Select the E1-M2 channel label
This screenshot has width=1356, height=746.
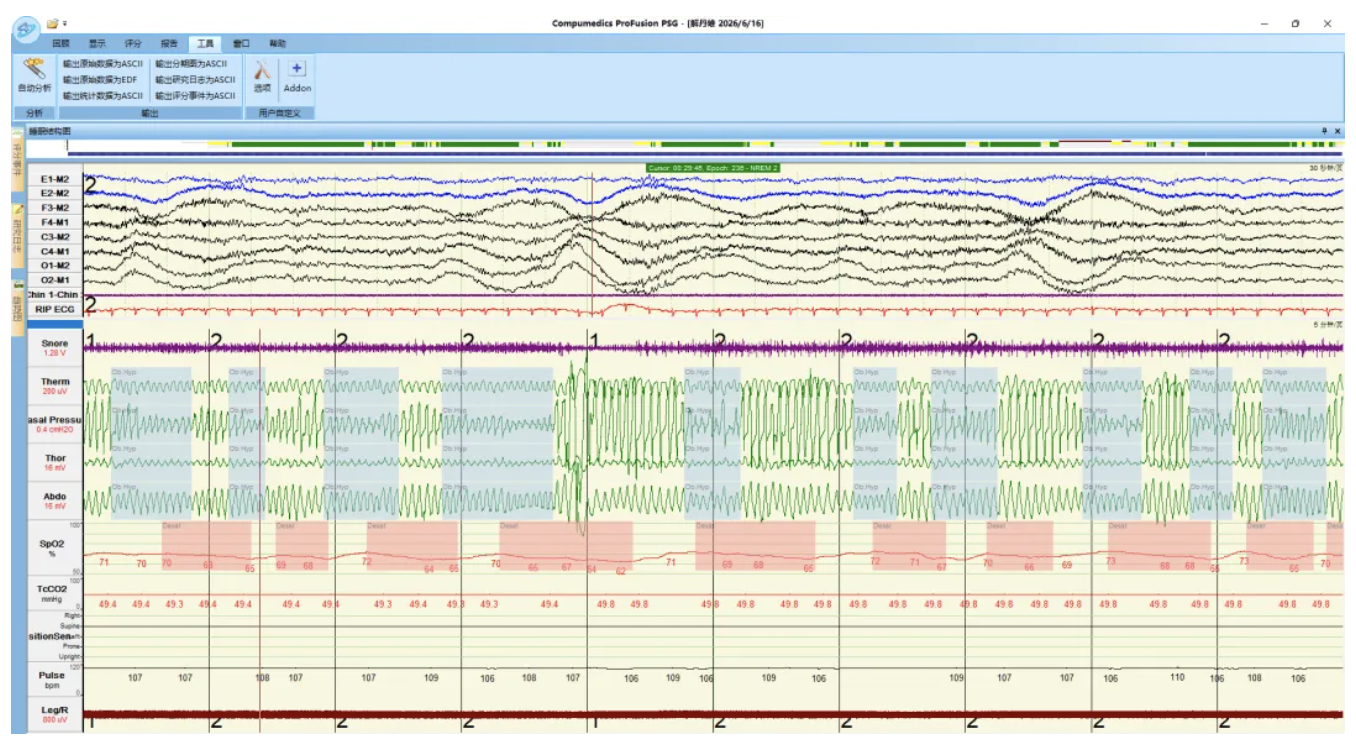pyautogui.click(x=55, y=179)
